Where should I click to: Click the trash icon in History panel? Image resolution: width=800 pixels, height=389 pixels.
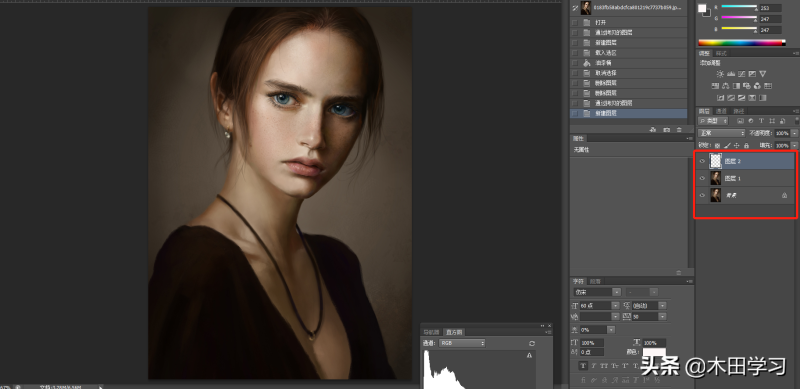click(x=679, y=130)
